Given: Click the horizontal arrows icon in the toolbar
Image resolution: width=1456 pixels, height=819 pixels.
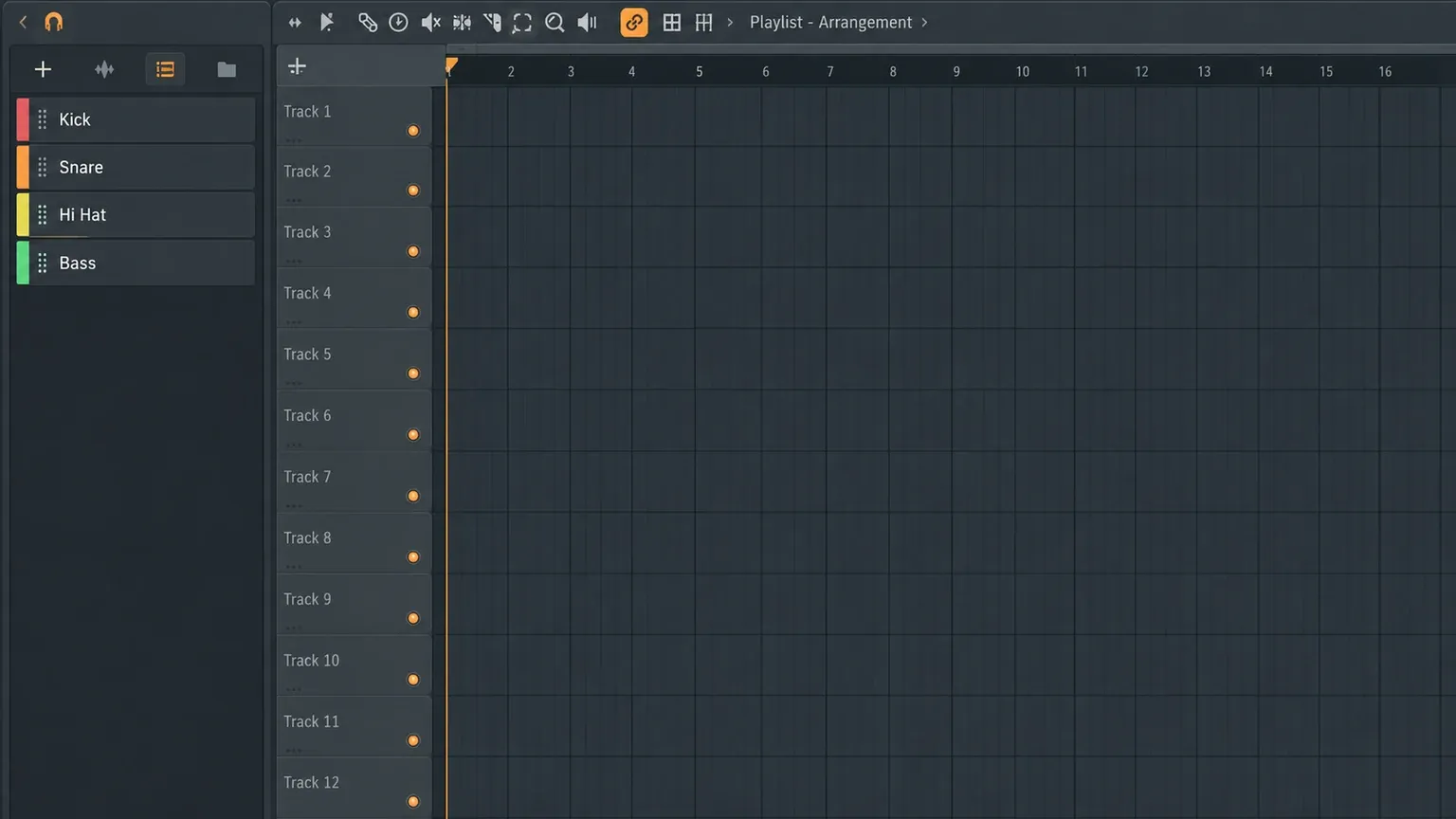Looking at the screenshot, I should point(295,22).
